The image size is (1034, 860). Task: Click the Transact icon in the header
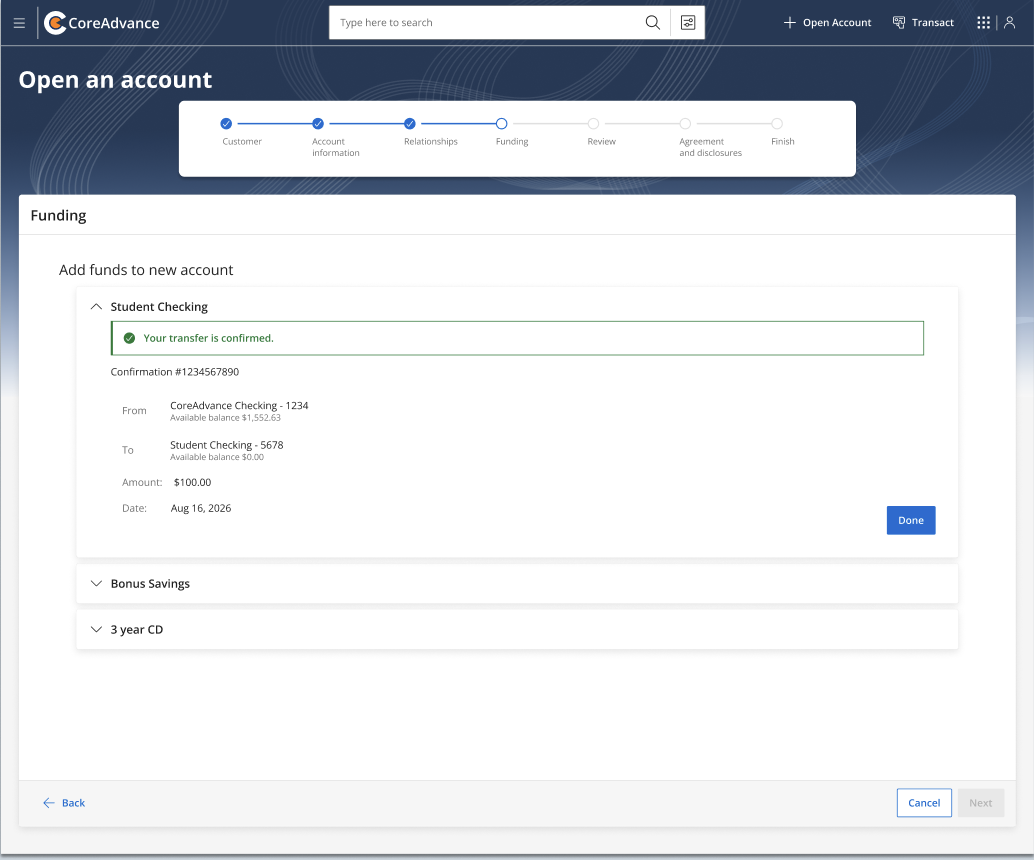point(899,22)
